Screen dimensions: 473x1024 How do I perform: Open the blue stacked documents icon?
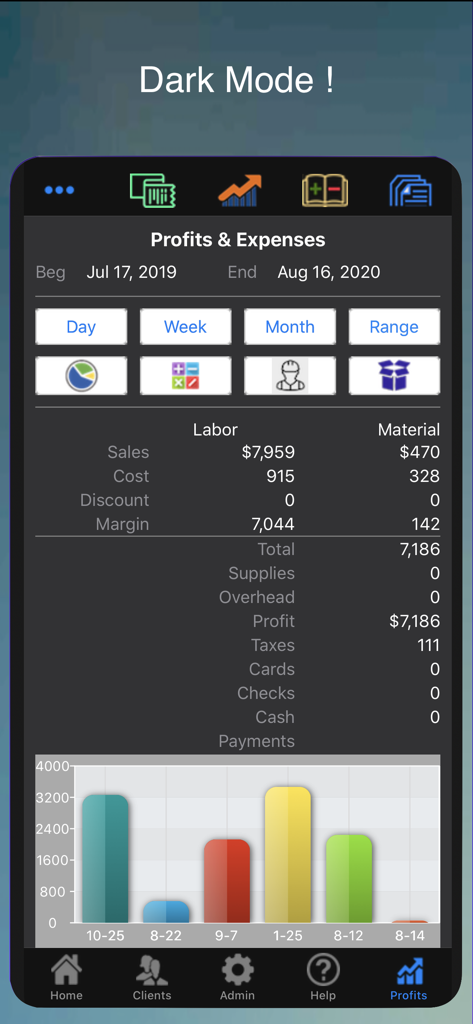[410, 191]
